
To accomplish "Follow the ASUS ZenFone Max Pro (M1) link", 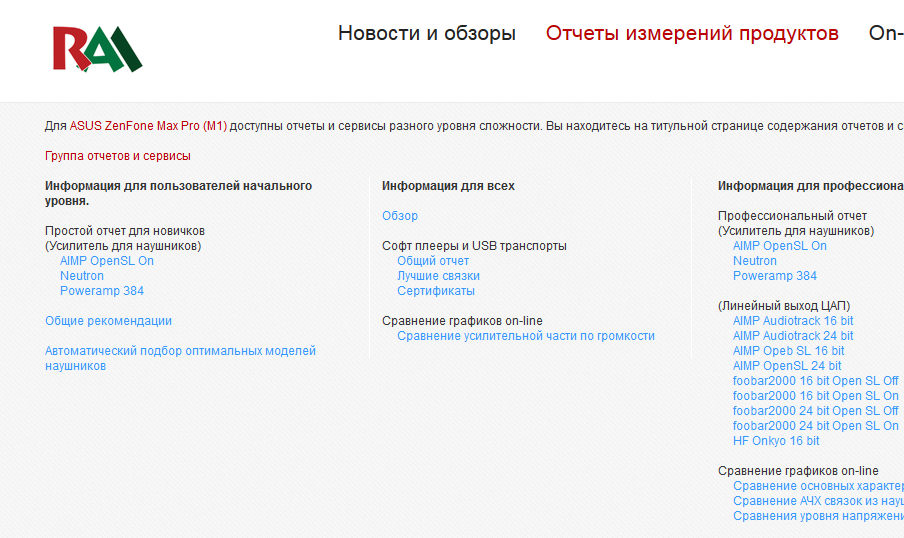I will pos(148,126).
